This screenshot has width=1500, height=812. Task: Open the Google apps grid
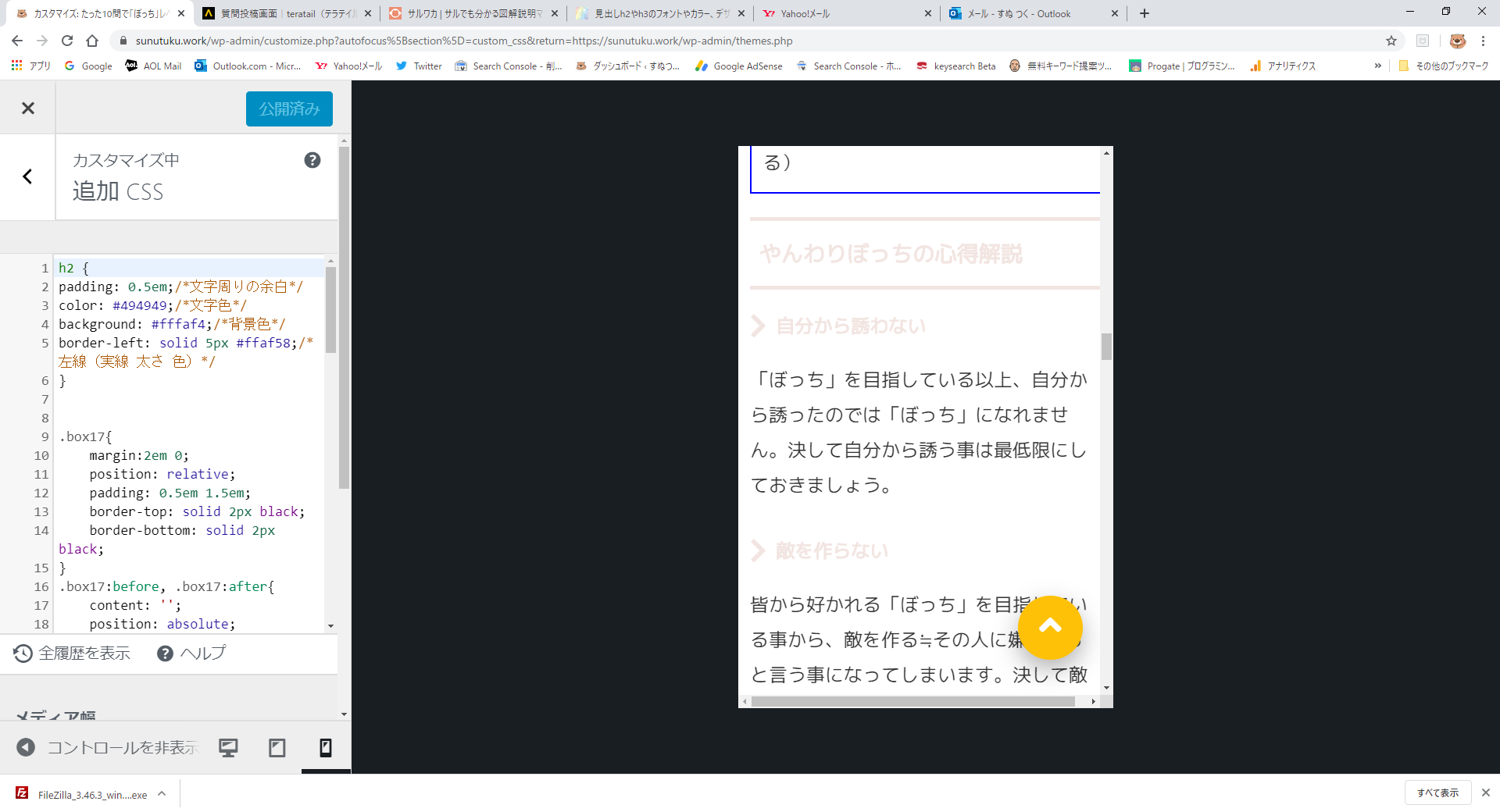[16, 66]
